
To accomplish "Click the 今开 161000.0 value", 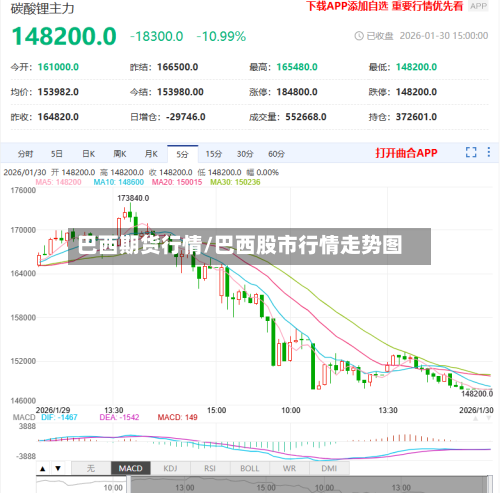I will point(58,67).
